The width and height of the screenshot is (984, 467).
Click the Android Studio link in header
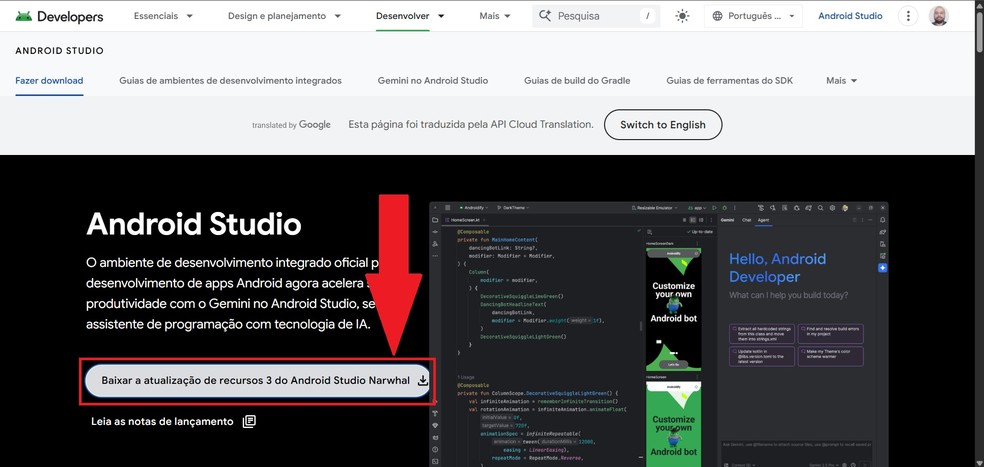[x=850, y=16]
